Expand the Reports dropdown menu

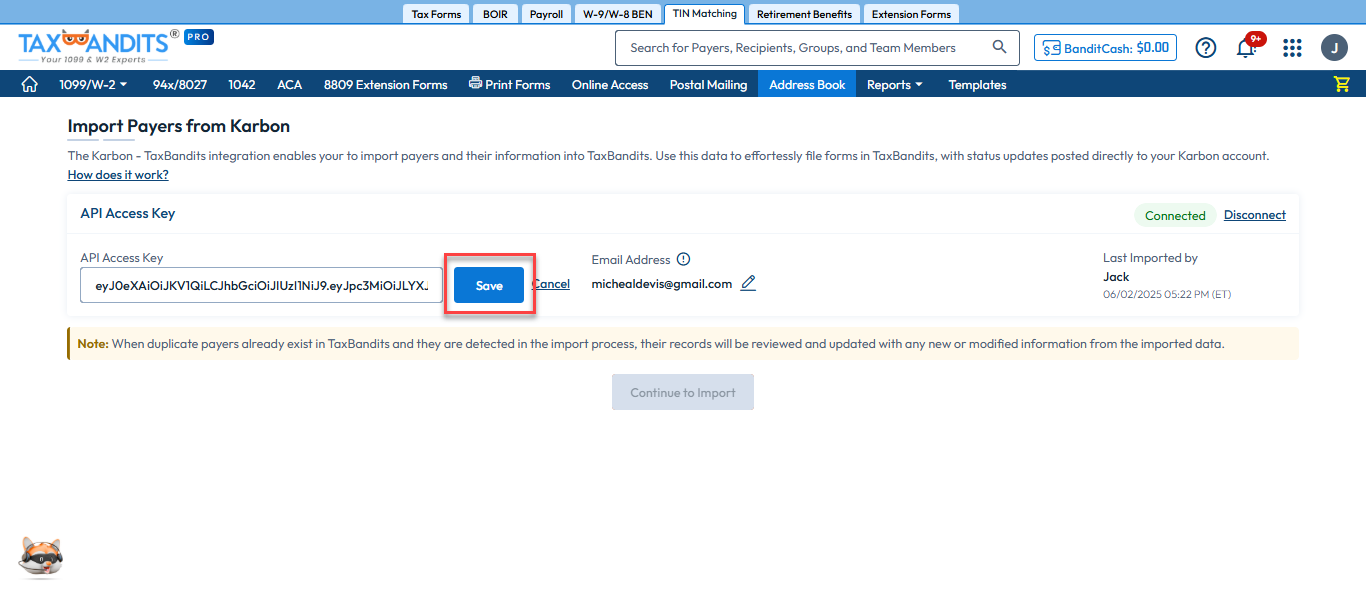tap(895, 84)
